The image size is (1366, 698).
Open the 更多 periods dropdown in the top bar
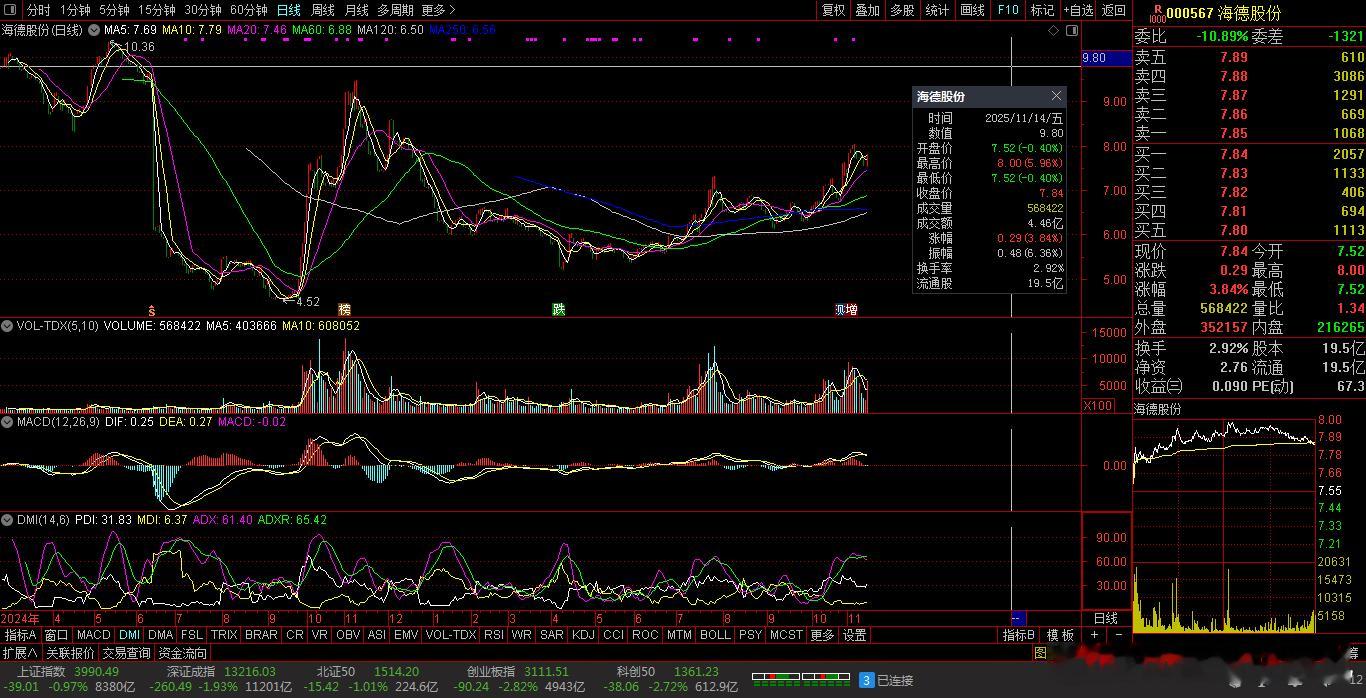click(438, 10)
